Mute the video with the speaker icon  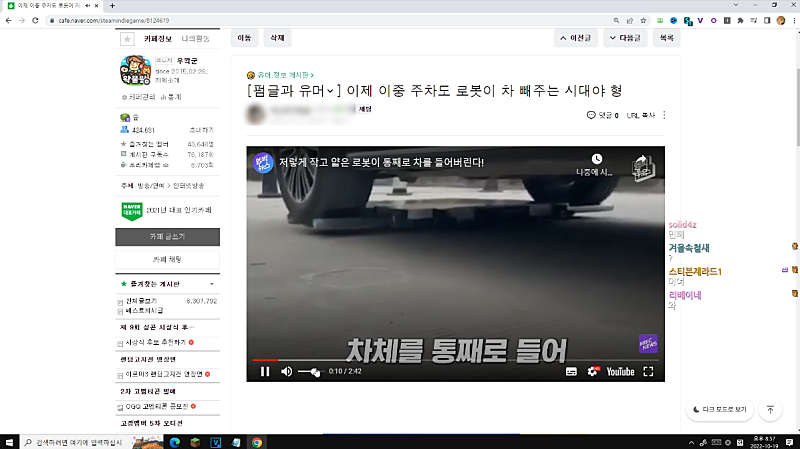coord(287,371)
